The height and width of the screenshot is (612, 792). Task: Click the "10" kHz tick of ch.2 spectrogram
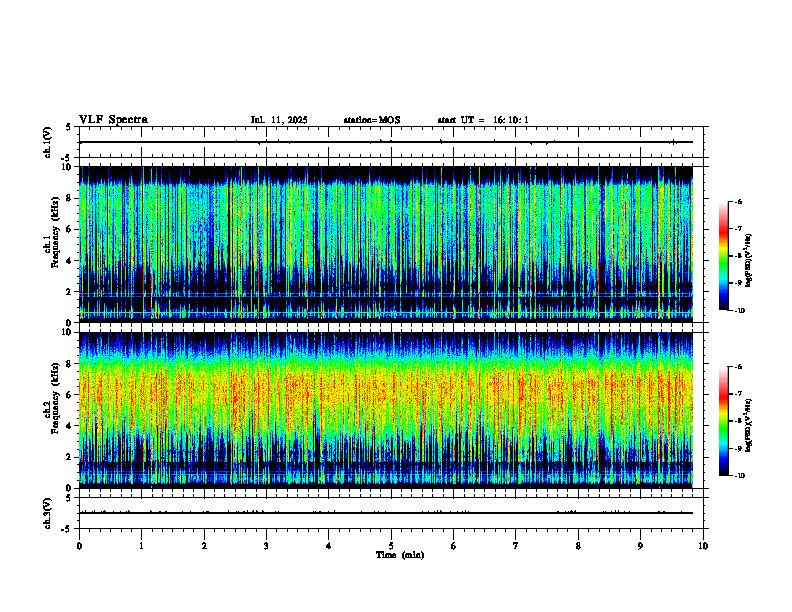(68, 332)
